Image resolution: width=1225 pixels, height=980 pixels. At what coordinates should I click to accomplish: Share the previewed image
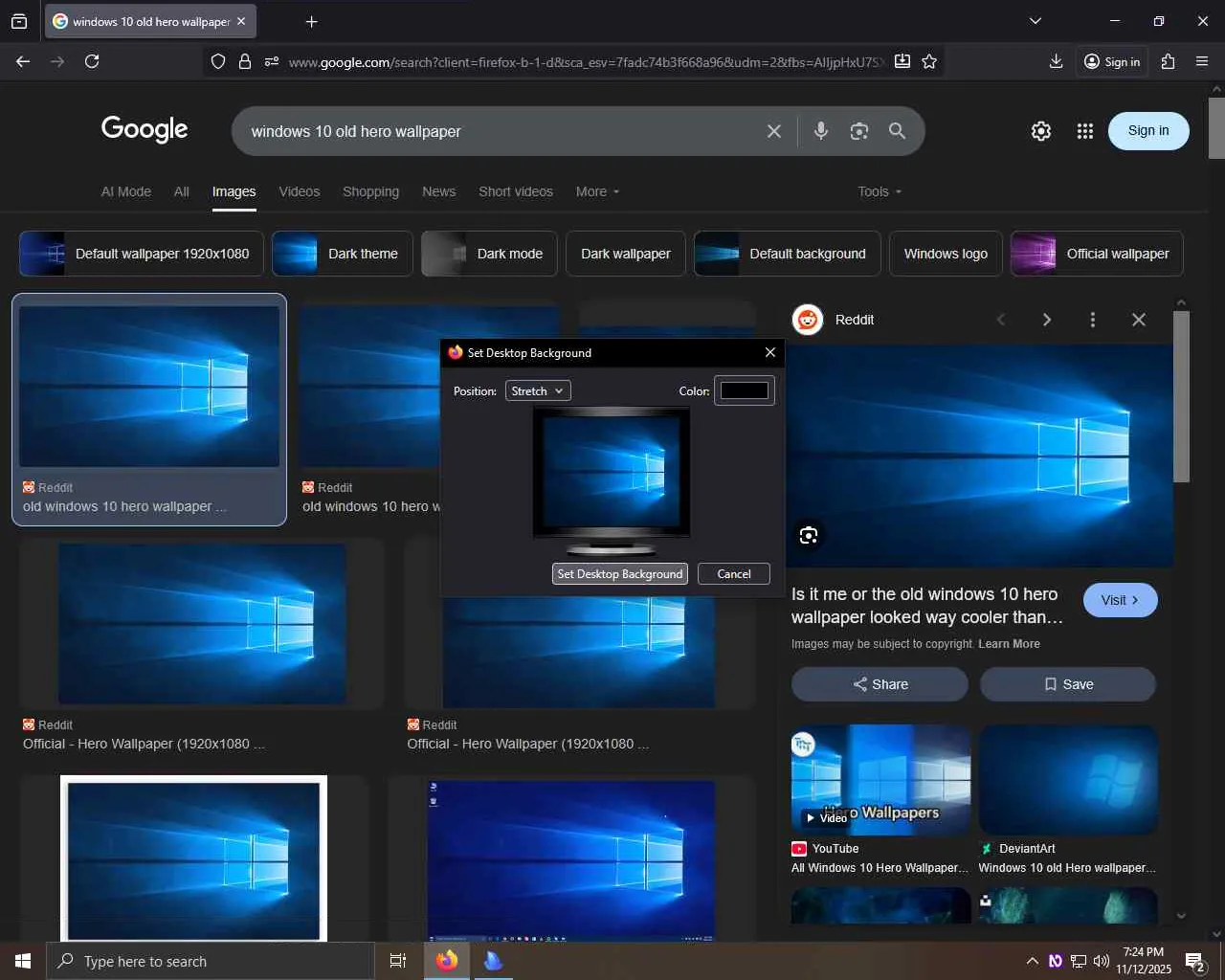pyautogui.click(x=880, y=684)
